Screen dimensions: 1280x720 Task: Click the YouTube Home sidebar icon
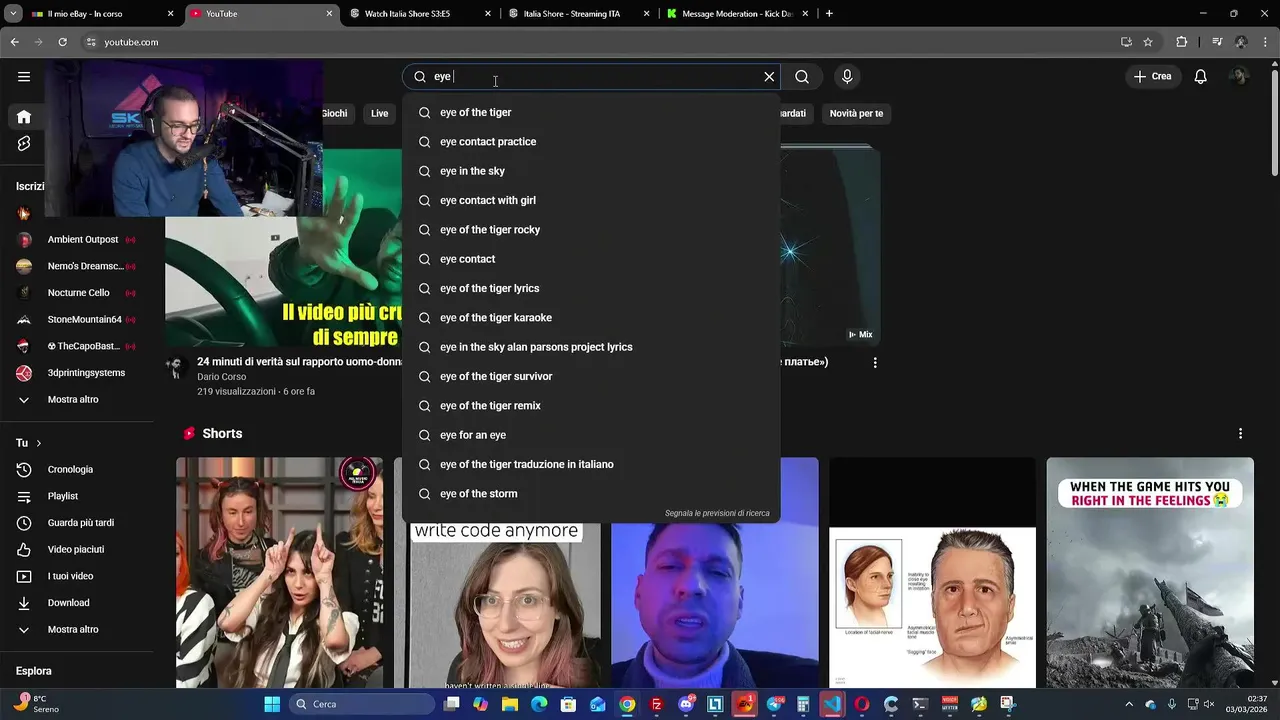(24, 116)
